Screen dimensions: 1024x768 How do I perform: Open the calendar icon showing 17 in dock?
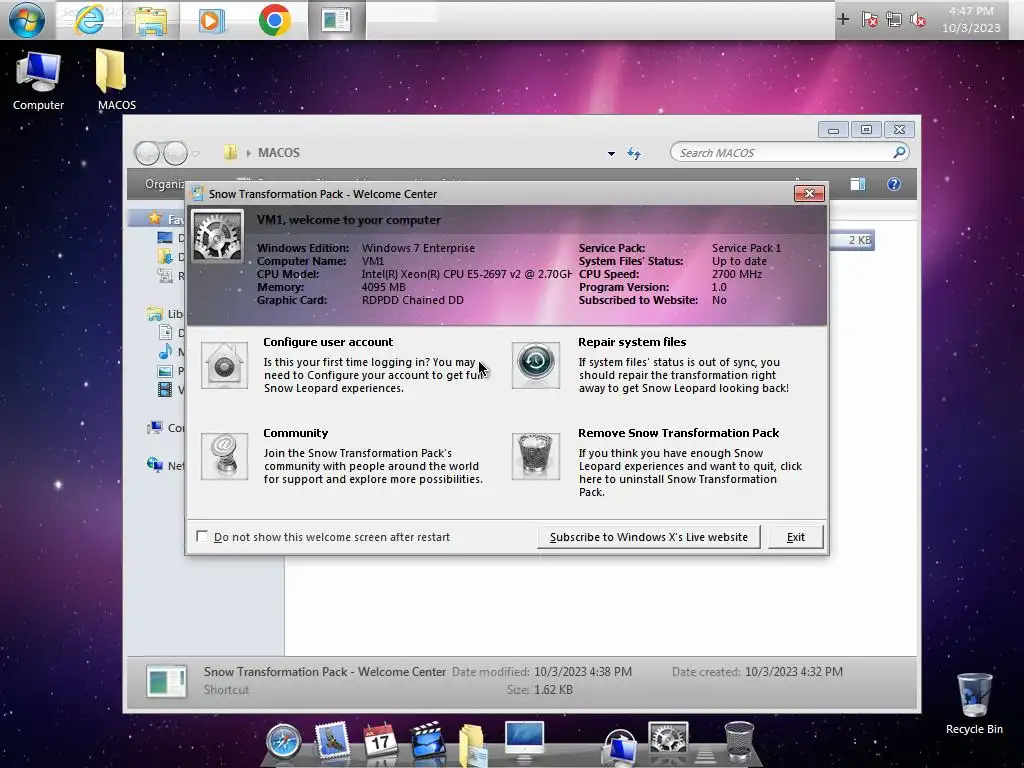click(380, 741)
